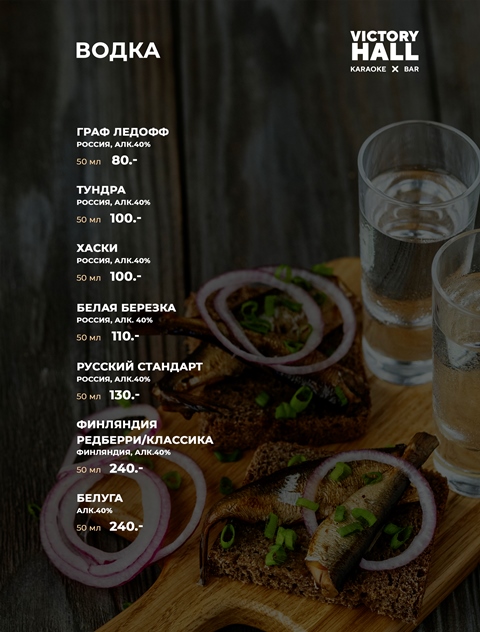Click the 50 мл label for Белуга
This screenshot has height=632, width=480.
[89, 528]
